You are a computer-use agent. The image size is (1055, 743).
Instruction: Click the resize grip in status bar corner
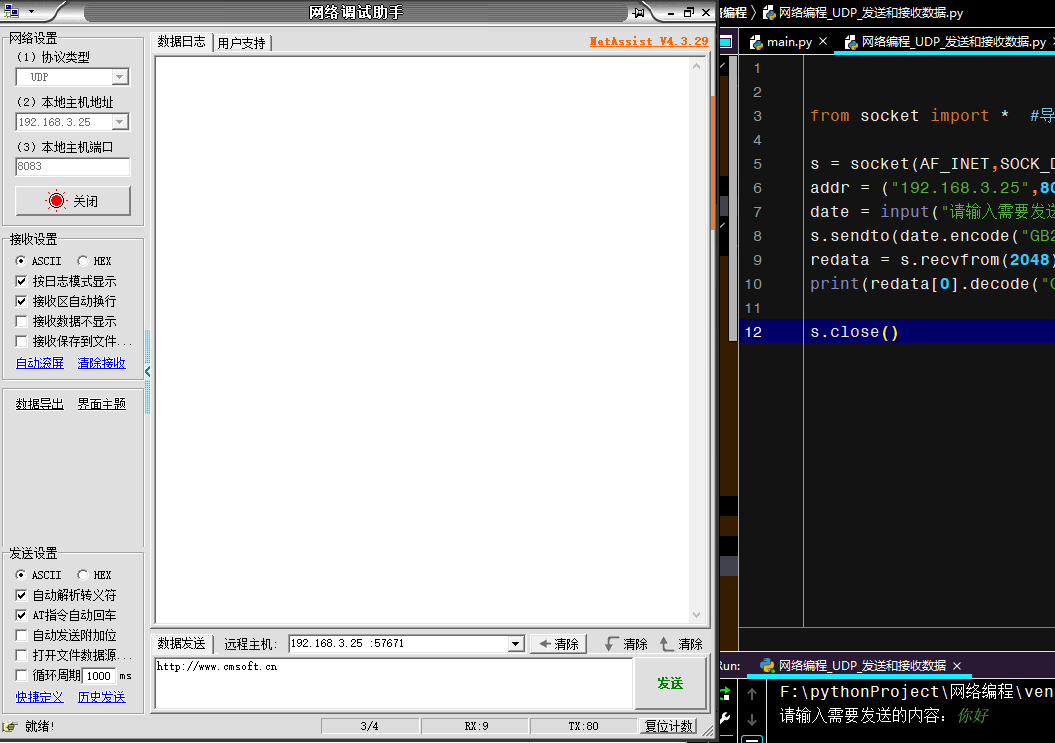click(708, 730)
